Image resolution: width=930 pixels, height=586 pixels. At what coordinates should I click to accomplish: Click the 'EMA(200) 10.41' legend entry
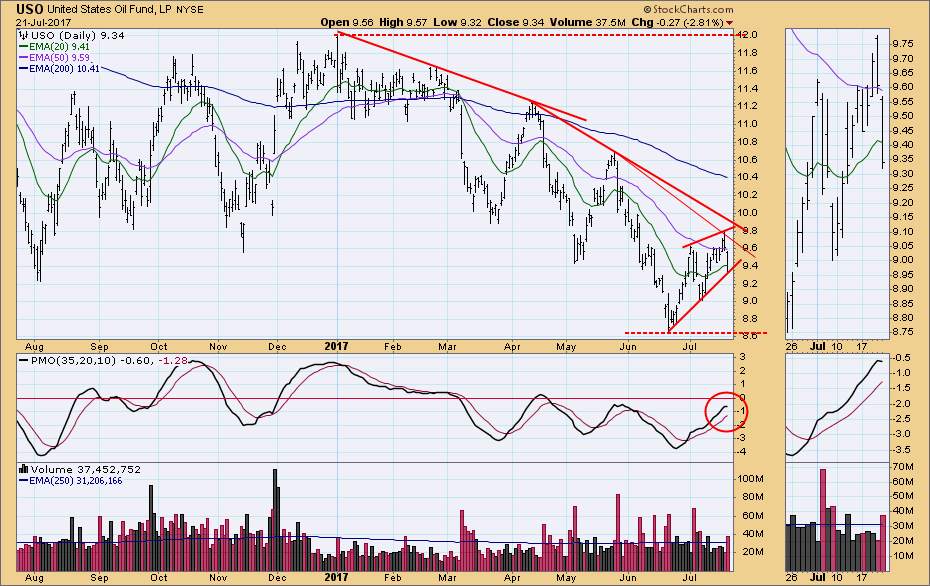pos(64,69)
